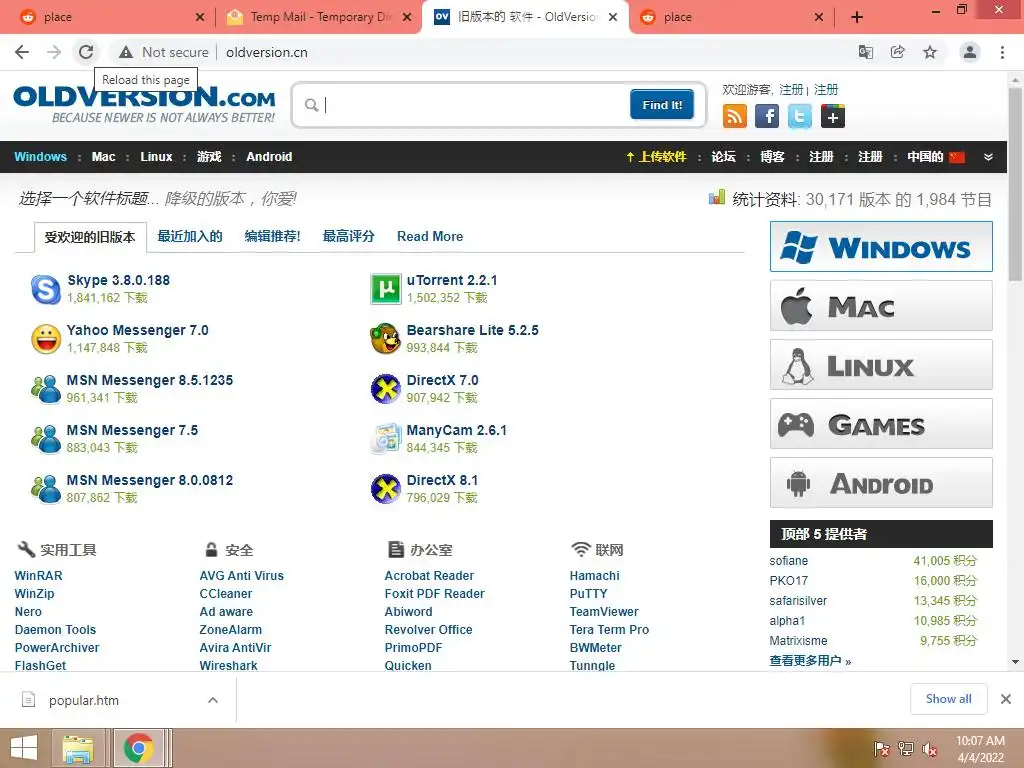This screenshot has height=768, width=1024.
Task: Click the page vertical scrollbar
Action: click(1016, 186)
